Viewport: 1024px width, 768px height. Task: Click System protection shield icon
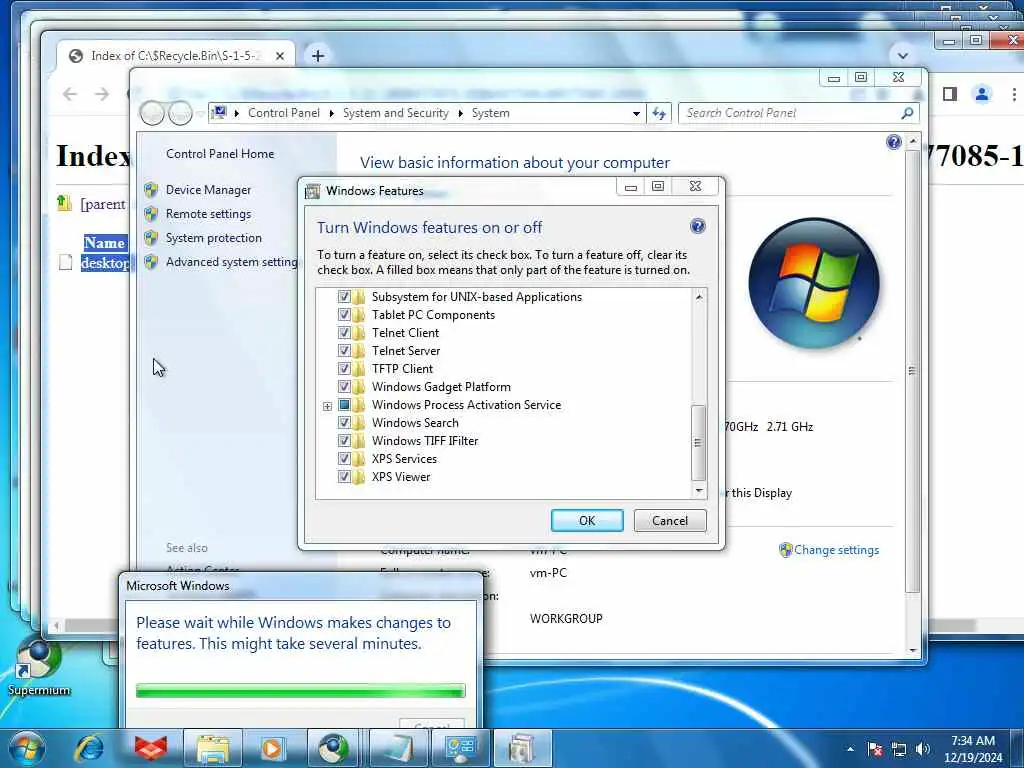click(x=152, y=238)
